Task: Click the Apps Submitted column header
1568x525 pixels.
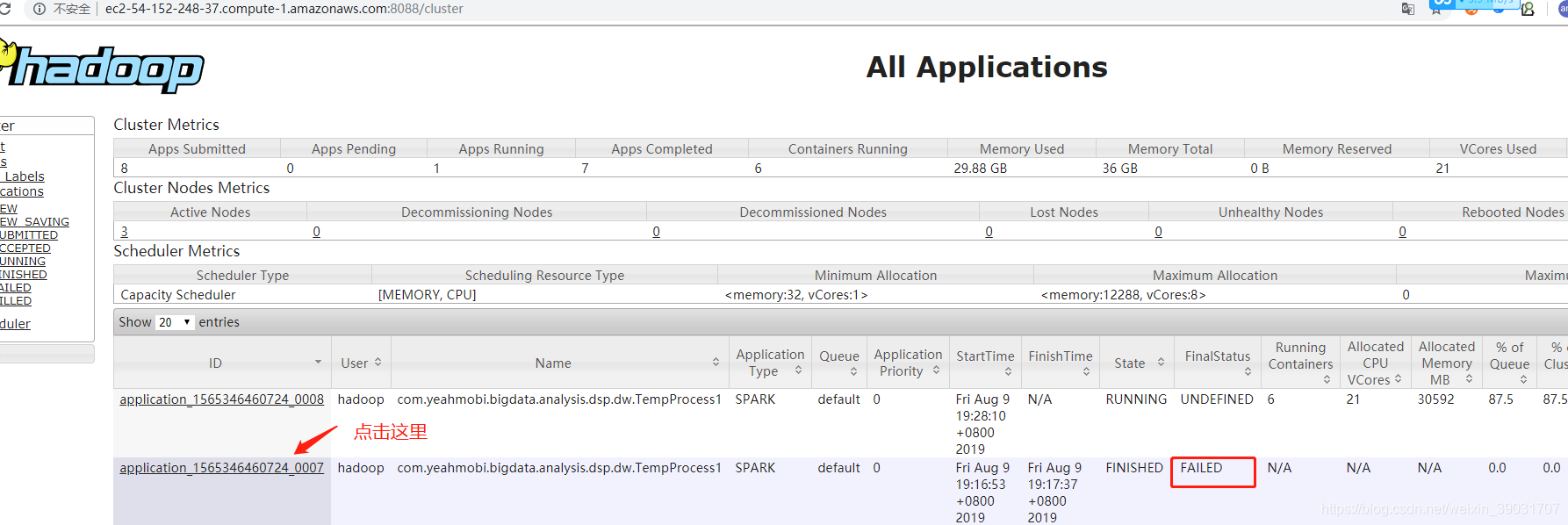Action: pos(197,149)
